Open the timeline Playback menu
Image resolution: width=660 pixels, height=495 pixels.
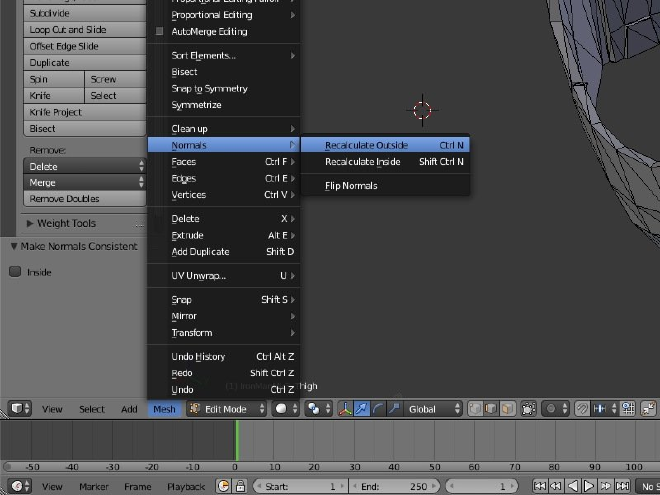coord(186,486)
